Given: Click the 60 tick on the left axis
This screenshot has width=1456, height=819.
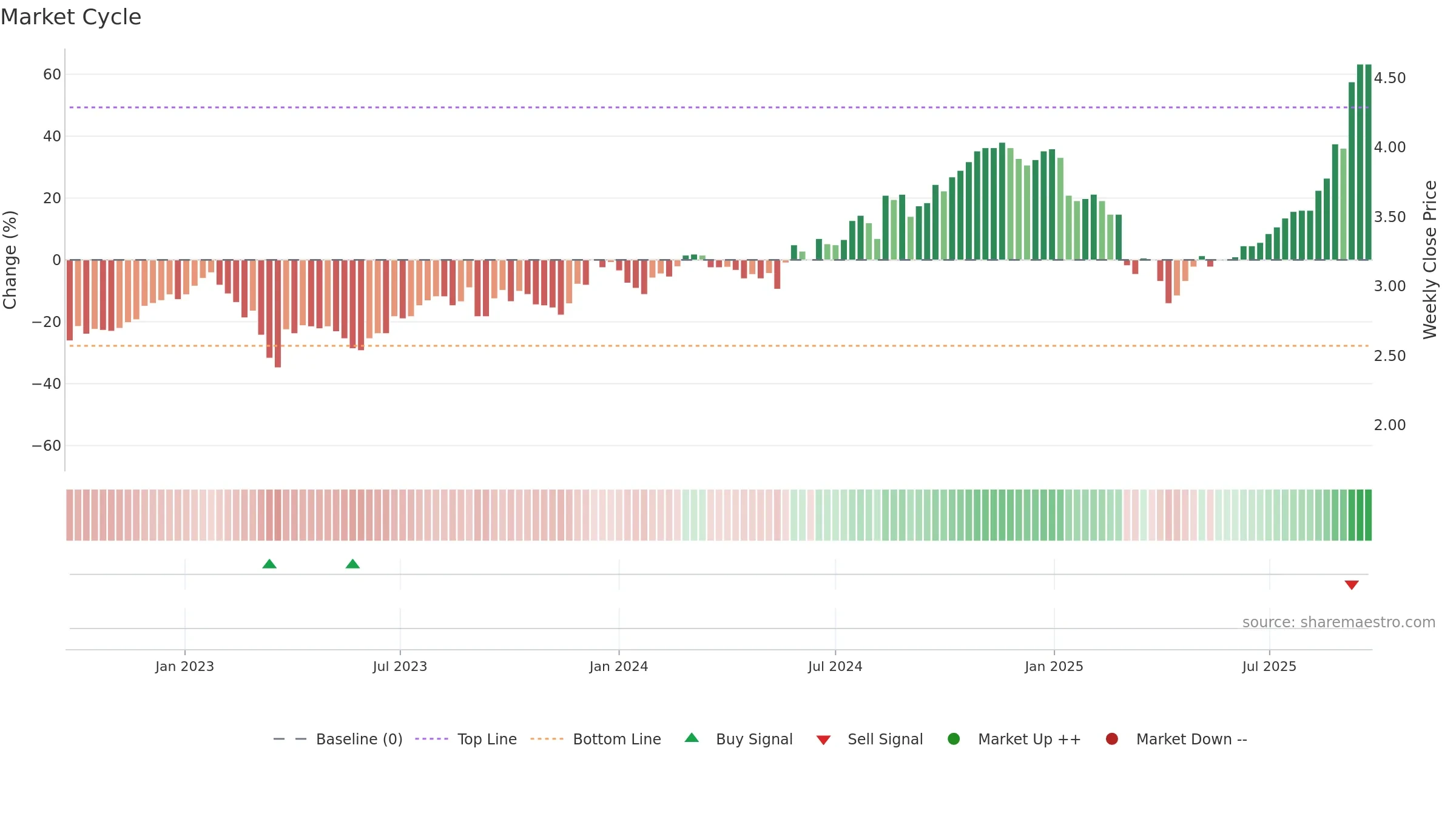Looking at the screenshot, I should click(x=52, y=75).
